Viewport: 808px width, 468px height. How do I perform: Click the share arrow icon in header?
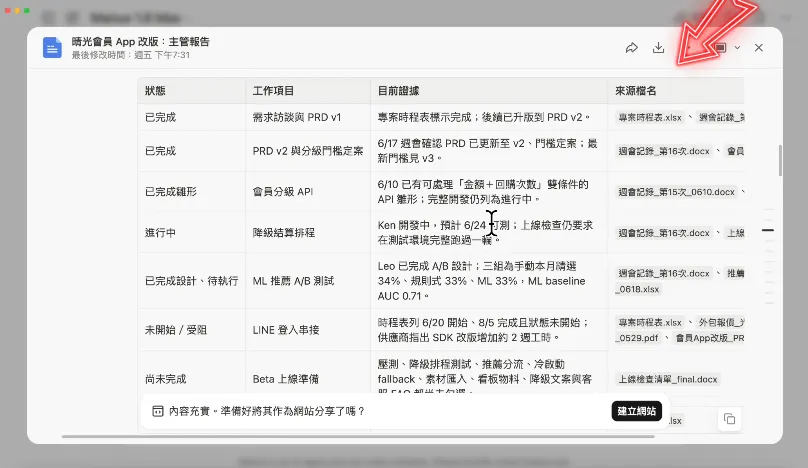pyautogui.click(x=632, y=48)
